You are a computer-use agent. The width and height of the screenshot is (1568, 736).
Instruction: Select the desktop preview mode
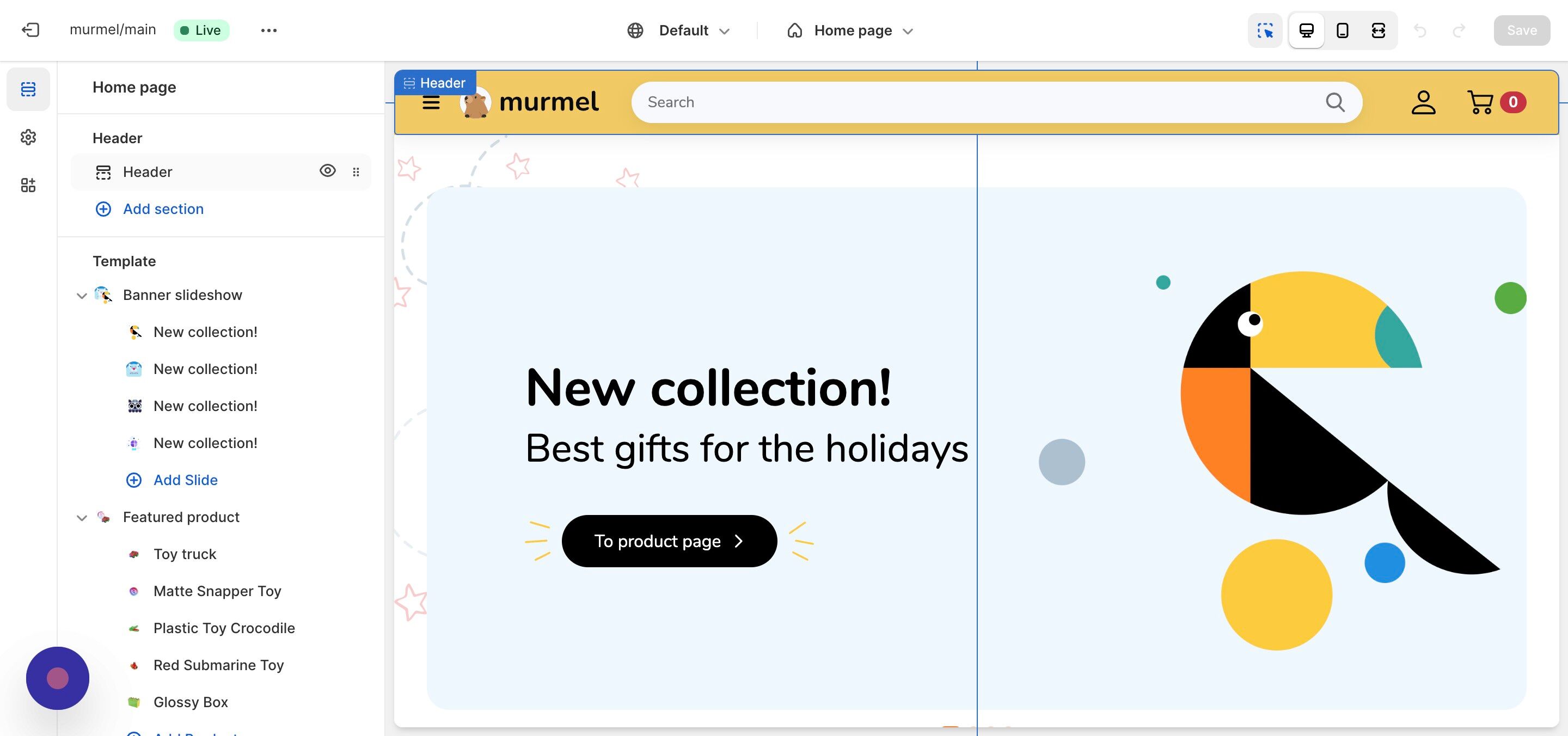[x=1306, y=30]
